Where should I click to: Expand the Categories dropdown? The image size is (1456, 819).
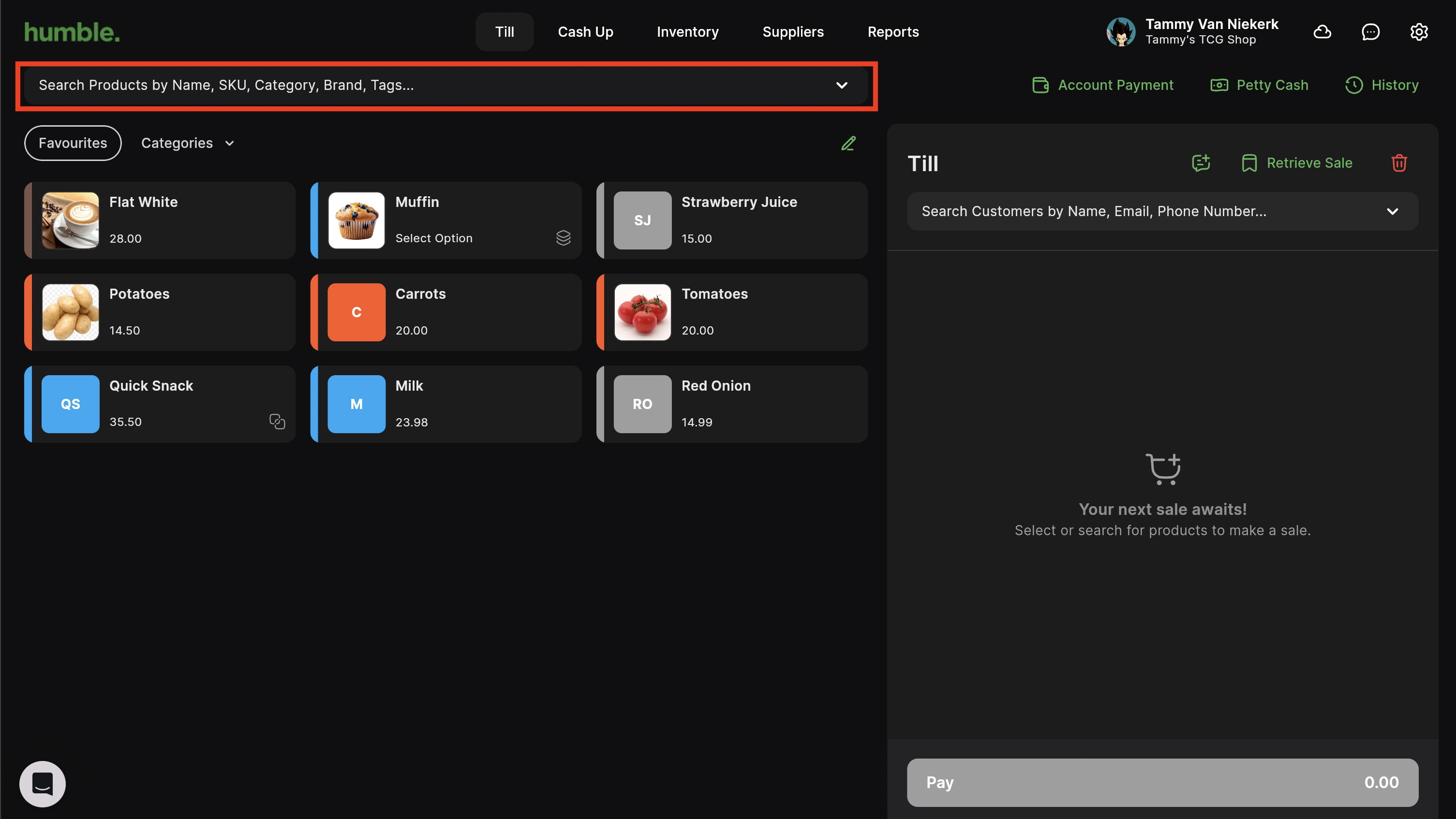(x=187, y=143)
